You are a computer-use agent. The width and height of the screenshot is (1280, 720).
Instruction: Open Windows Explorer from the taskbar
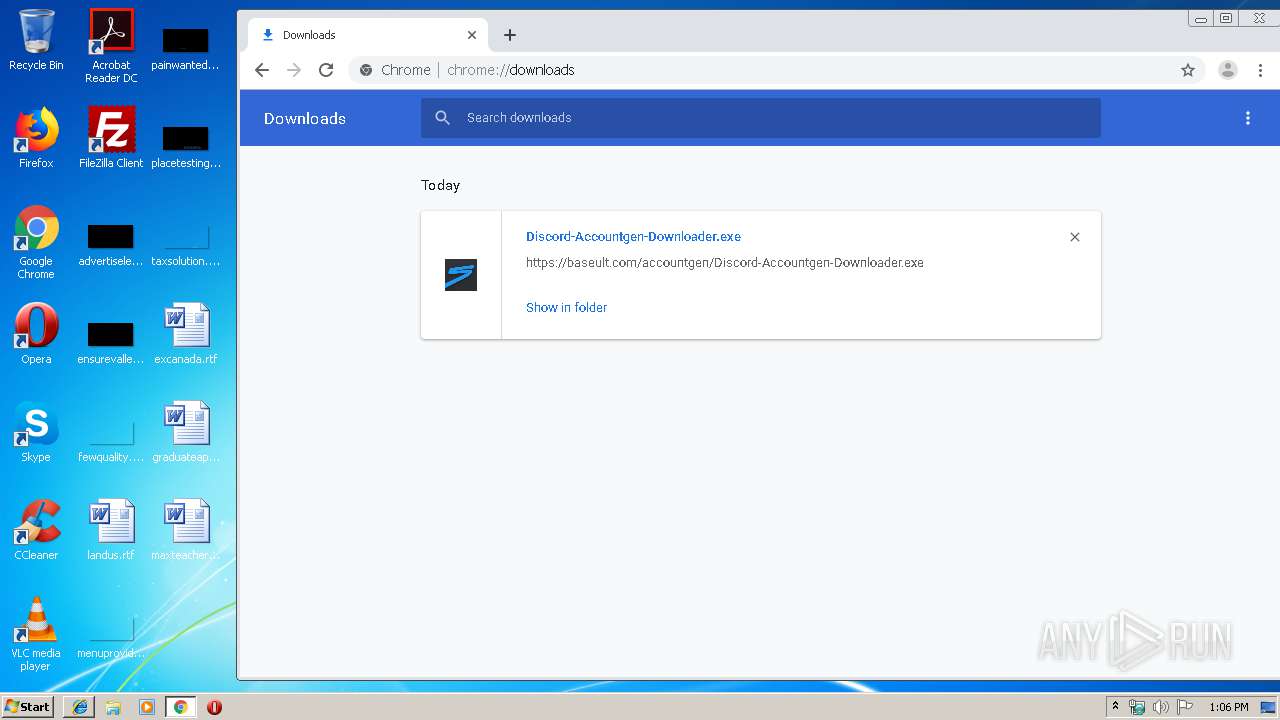[x=113, y=707]
